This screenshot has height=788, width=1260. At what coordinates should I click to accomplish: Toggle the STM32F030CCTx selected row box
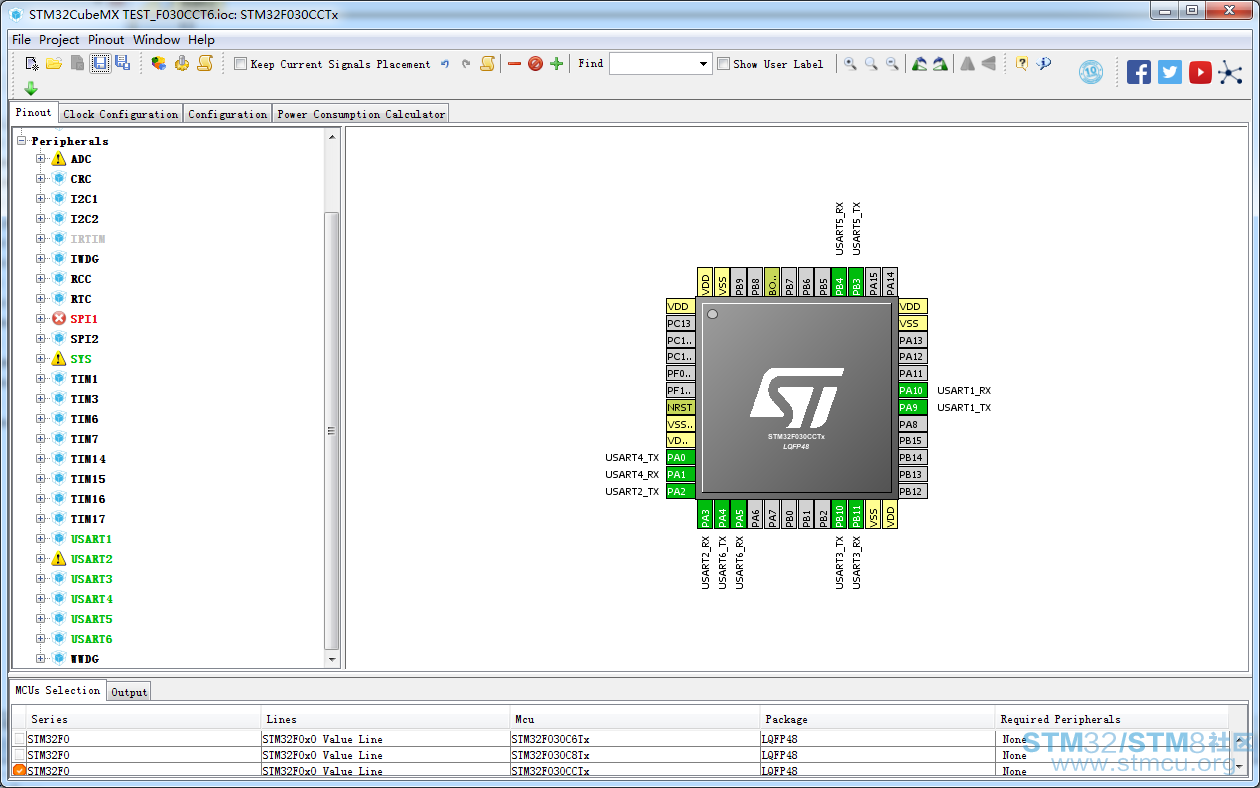point(20,771)
